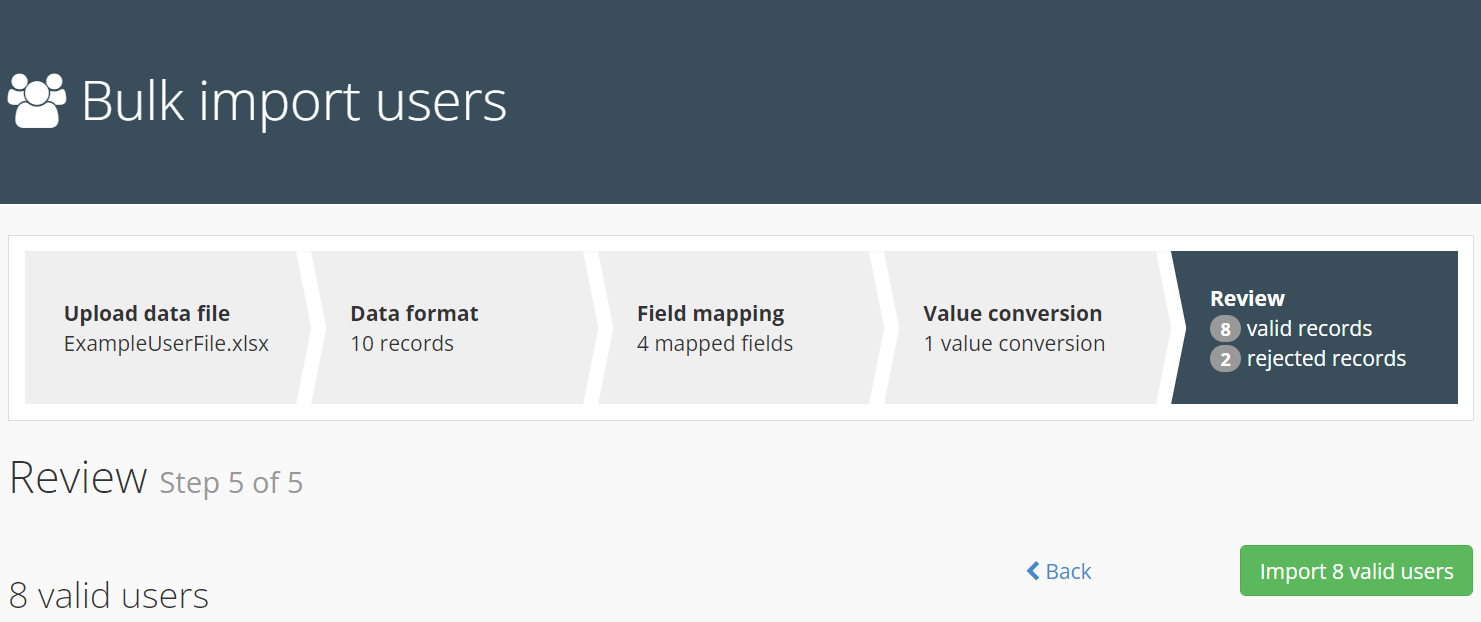Screen dimensions: 1481x622
Task: Click the 10 records text
Action: point(402,344)
